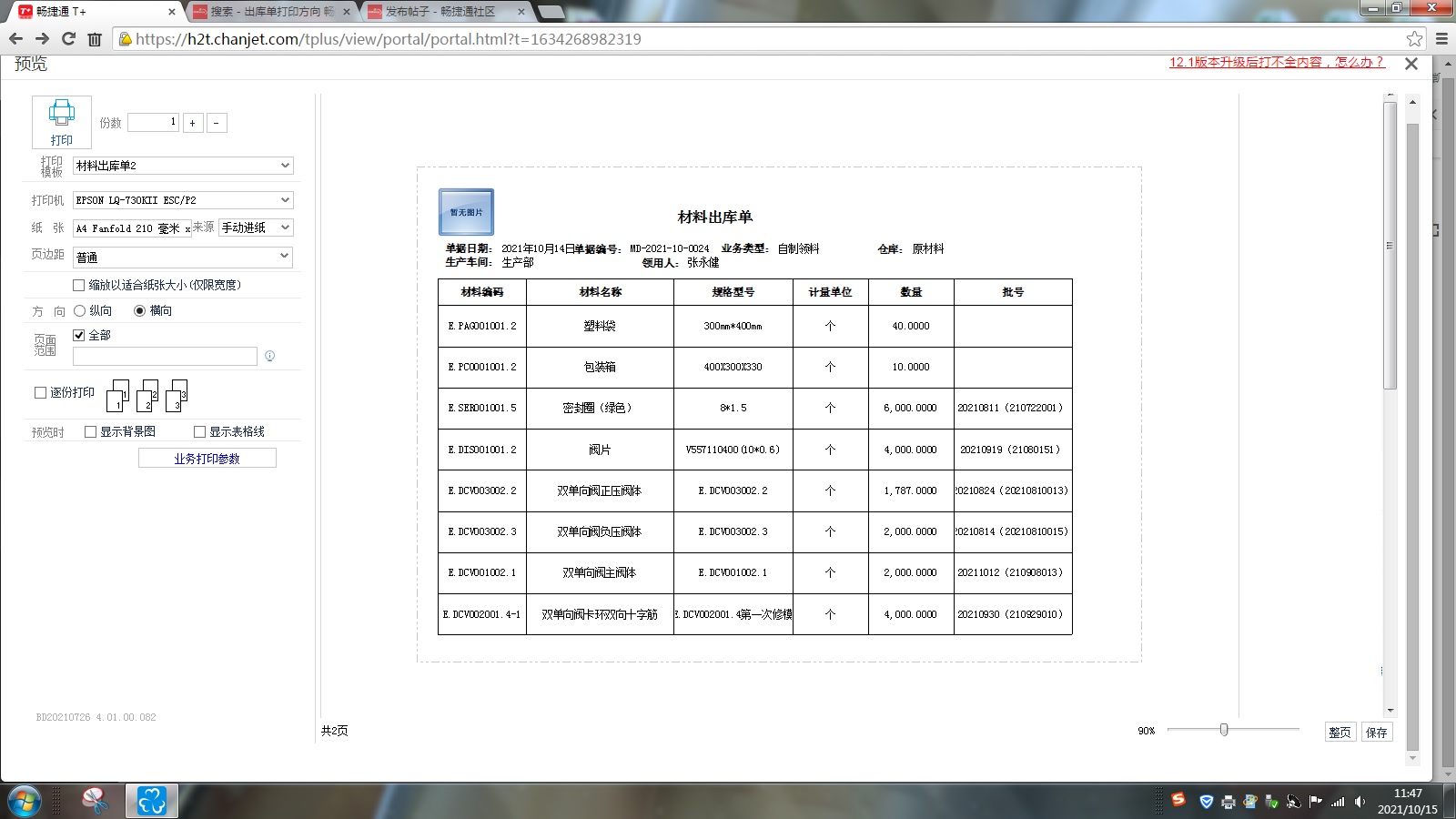The width and height of the screenshot is (1456, 819).
Task: Click the preview pane vertical scrollbar thumb
Action: point(1390,246)
